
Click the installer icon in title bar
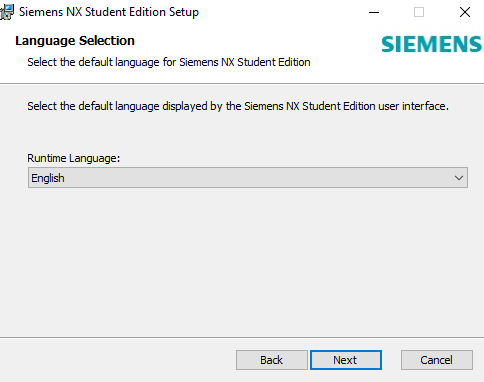[7, 12]
